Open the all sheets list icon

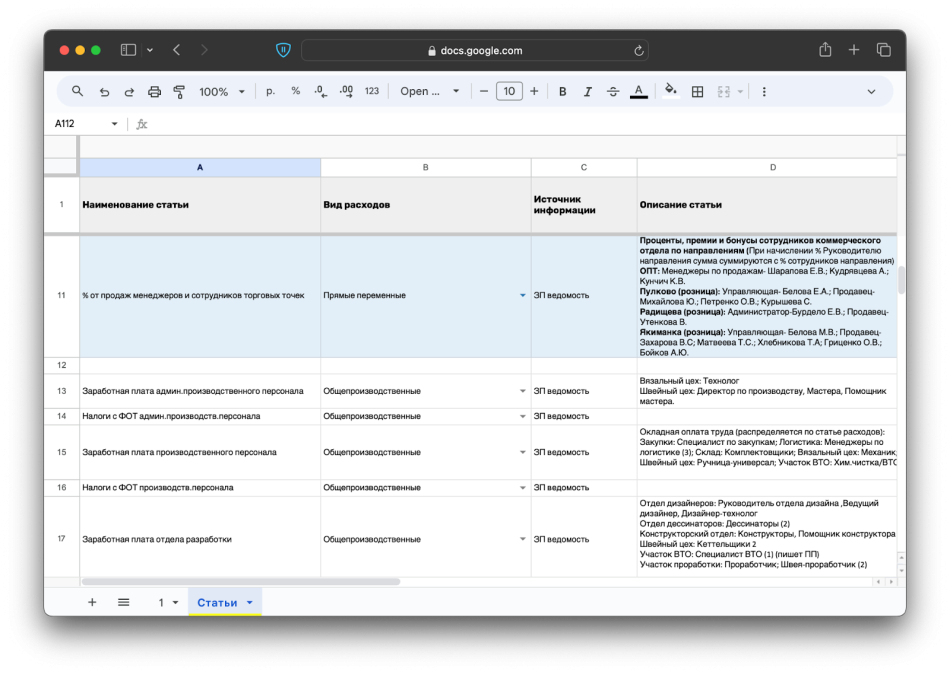tap(124, 602)
